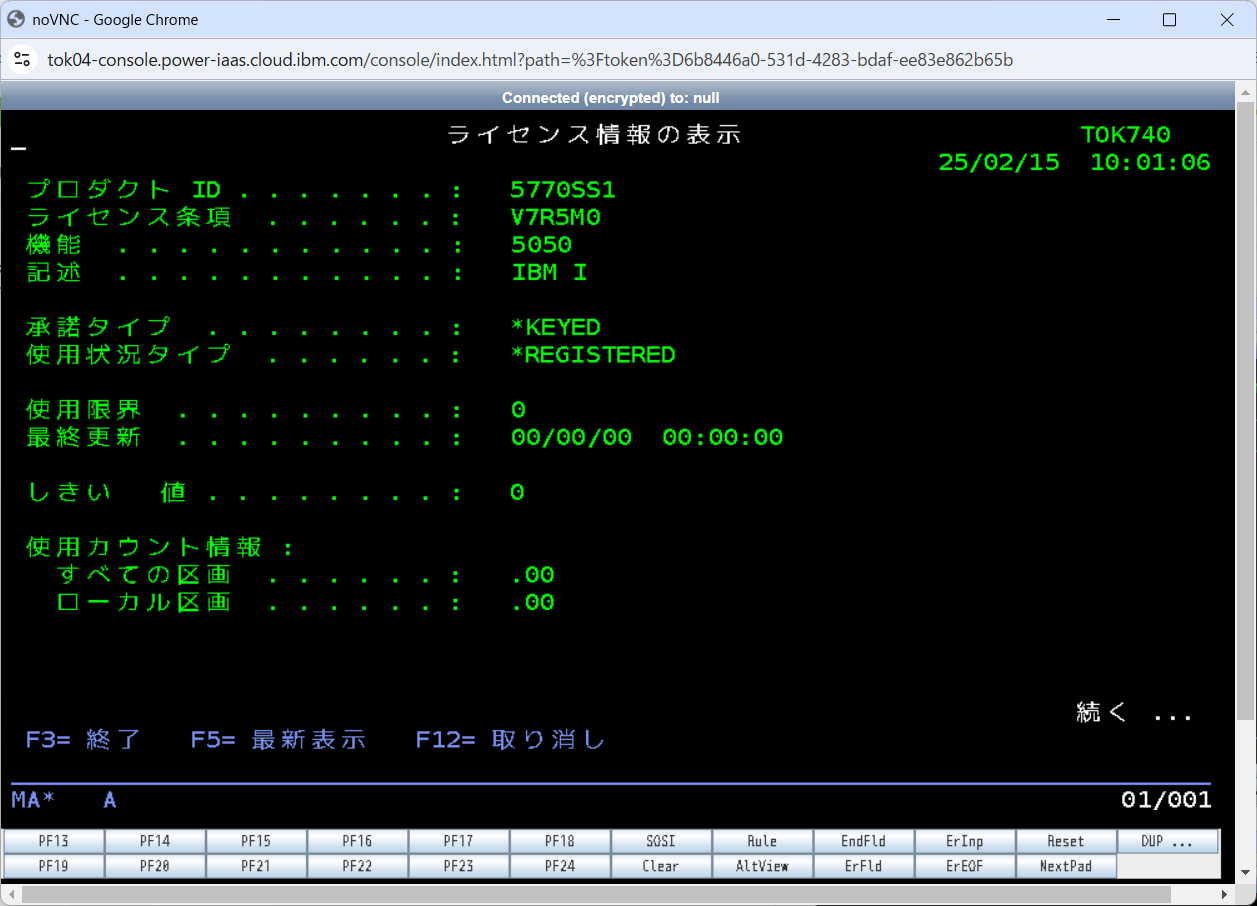The width and height of the screenshot is (1257, 906).
Task: Click the AltView keypad button
Action: point(762,866)
